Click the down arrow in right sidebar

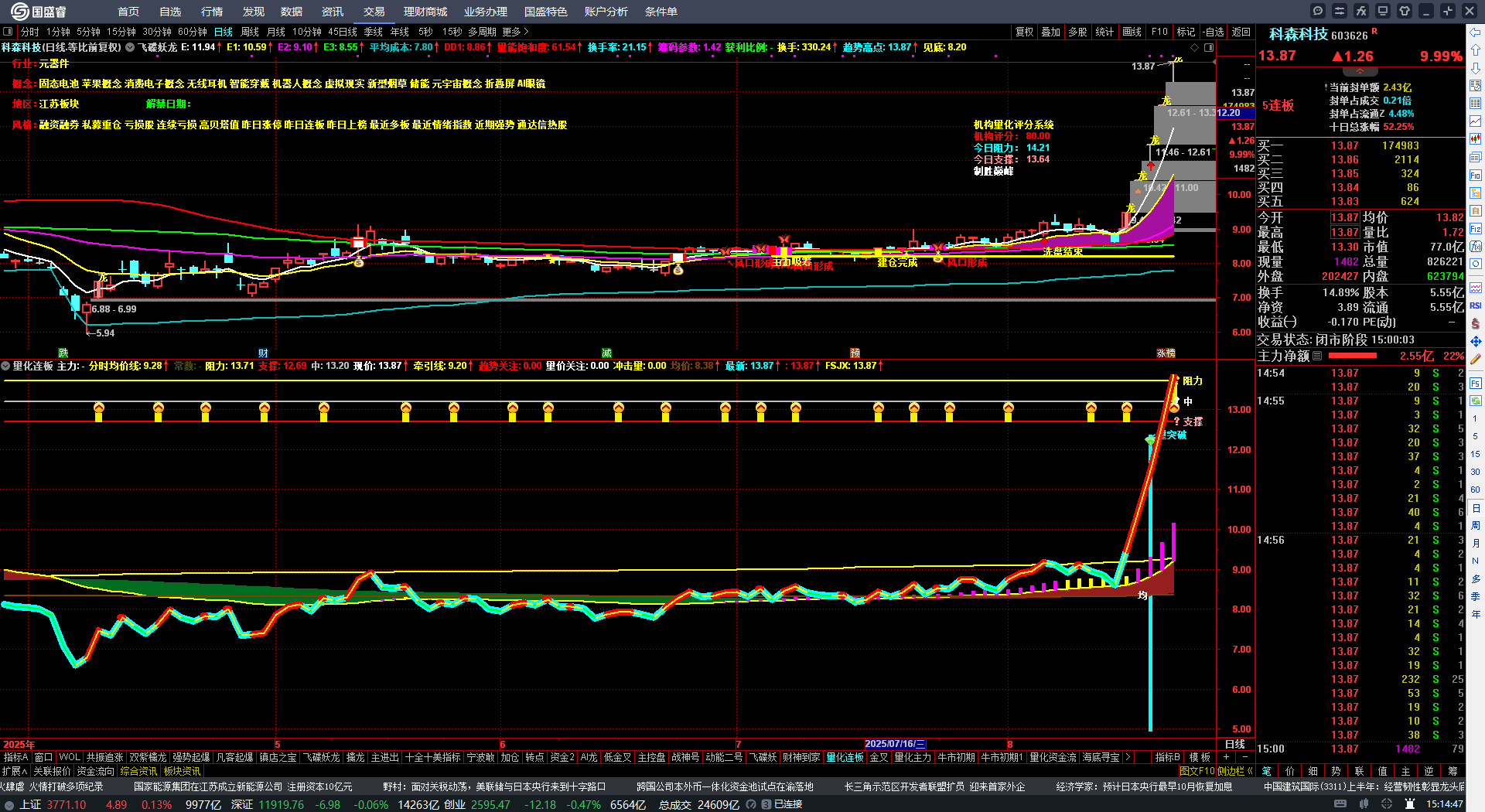[1476, 68]
